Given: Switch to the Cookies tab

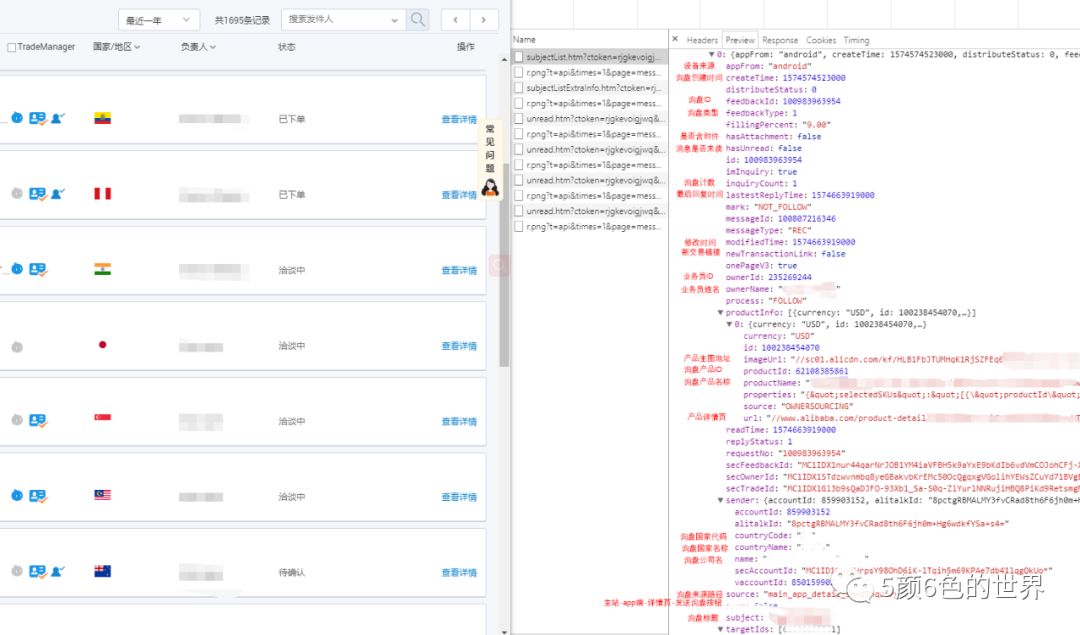Looking at the screenshot, I should pyautogui.click(x=821, y=40).
